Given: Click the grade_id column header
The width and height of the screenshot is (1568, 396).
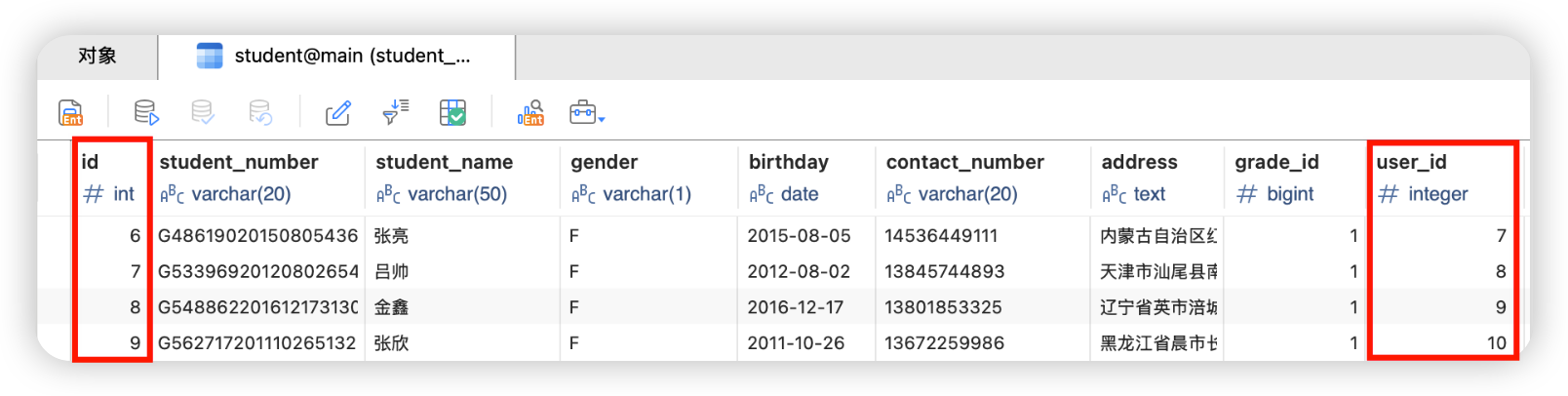Looking at the screenshot, I should click(1276, 162).
